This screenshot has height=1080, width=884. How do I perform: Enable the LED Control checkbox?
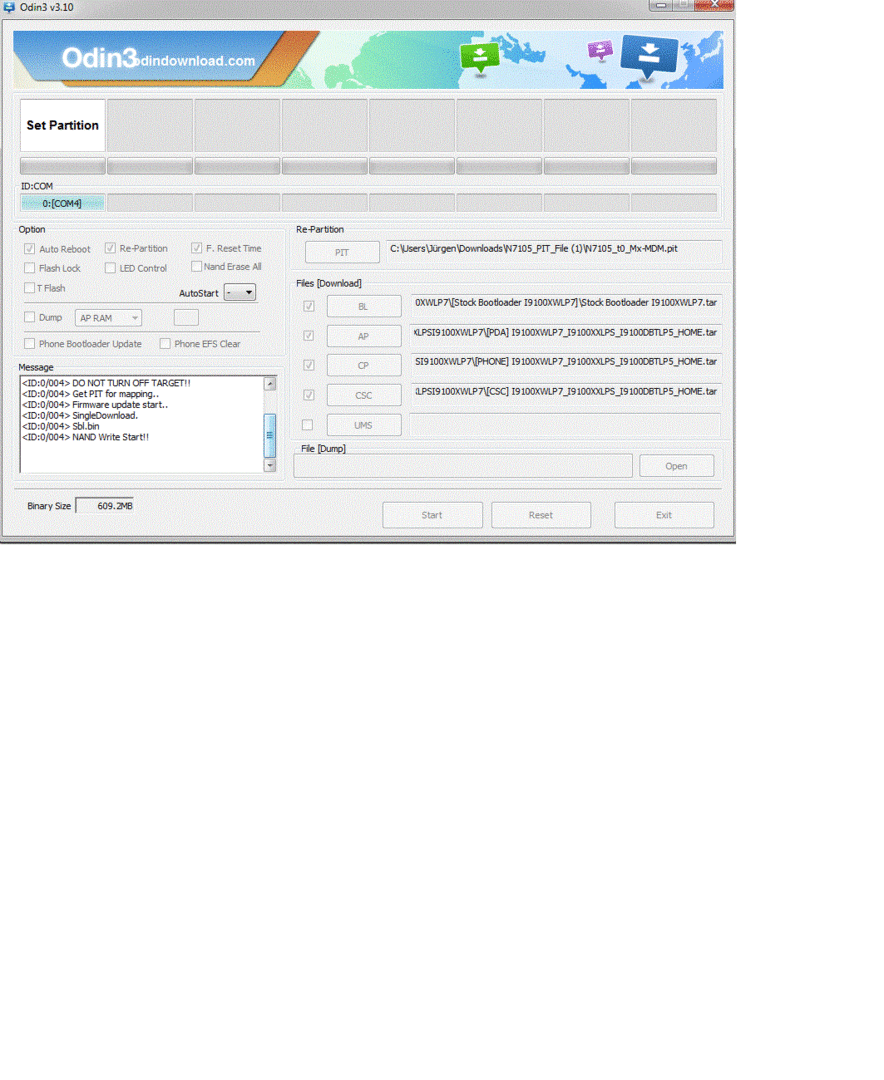tap(110, 268)
